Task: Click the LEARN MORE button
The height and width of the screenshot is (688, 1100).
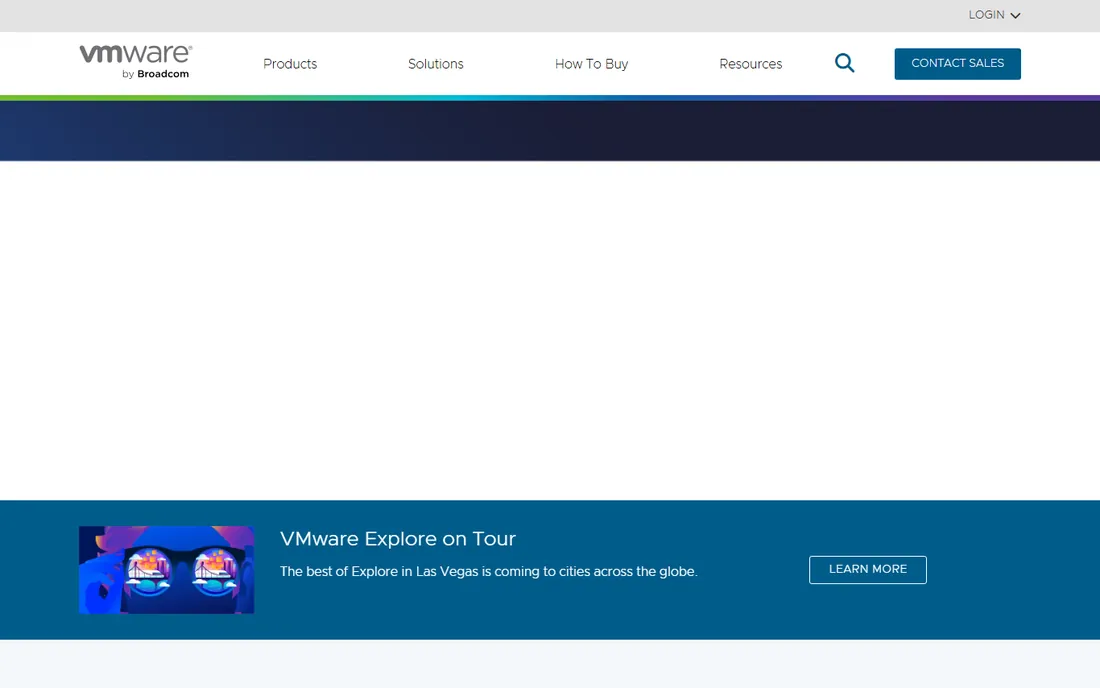Action: pyautogui.click(x=868, y=569)
